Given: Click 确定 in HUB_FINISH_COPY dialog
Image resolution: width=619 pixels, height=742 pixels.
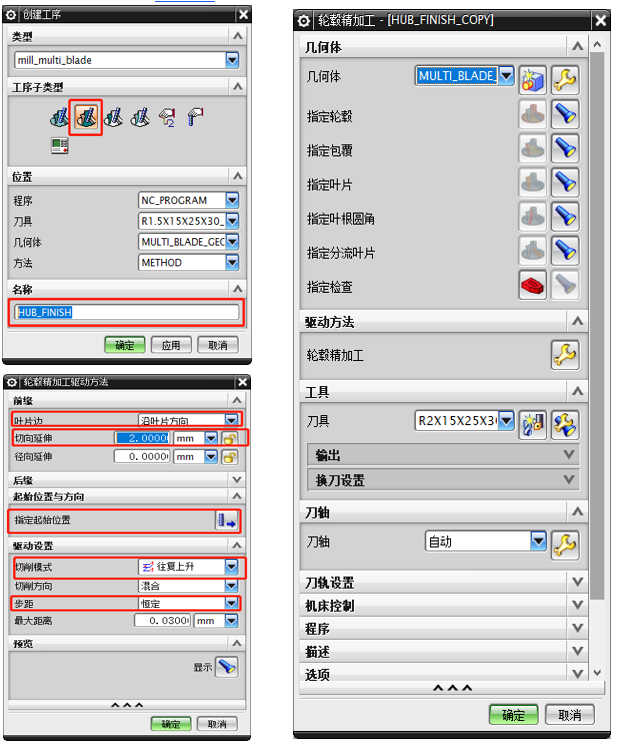Looking at the screenshot, I should click(x=513, y=714).
